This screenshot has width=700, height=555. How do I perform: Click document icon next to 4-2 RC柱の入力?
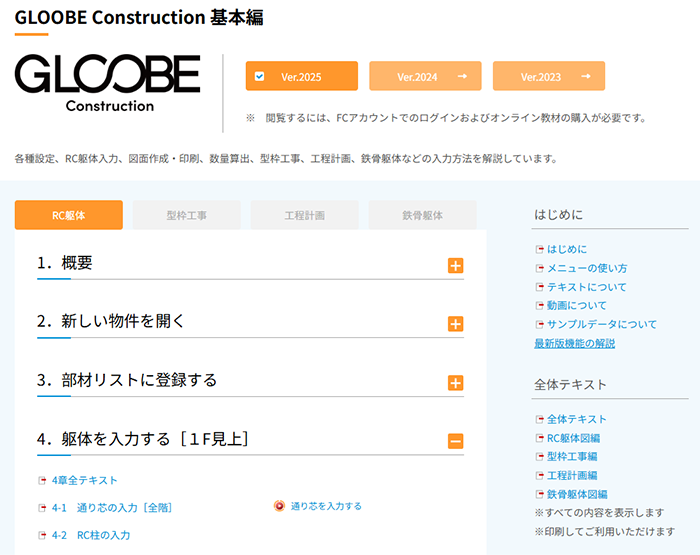pos(42,535)
